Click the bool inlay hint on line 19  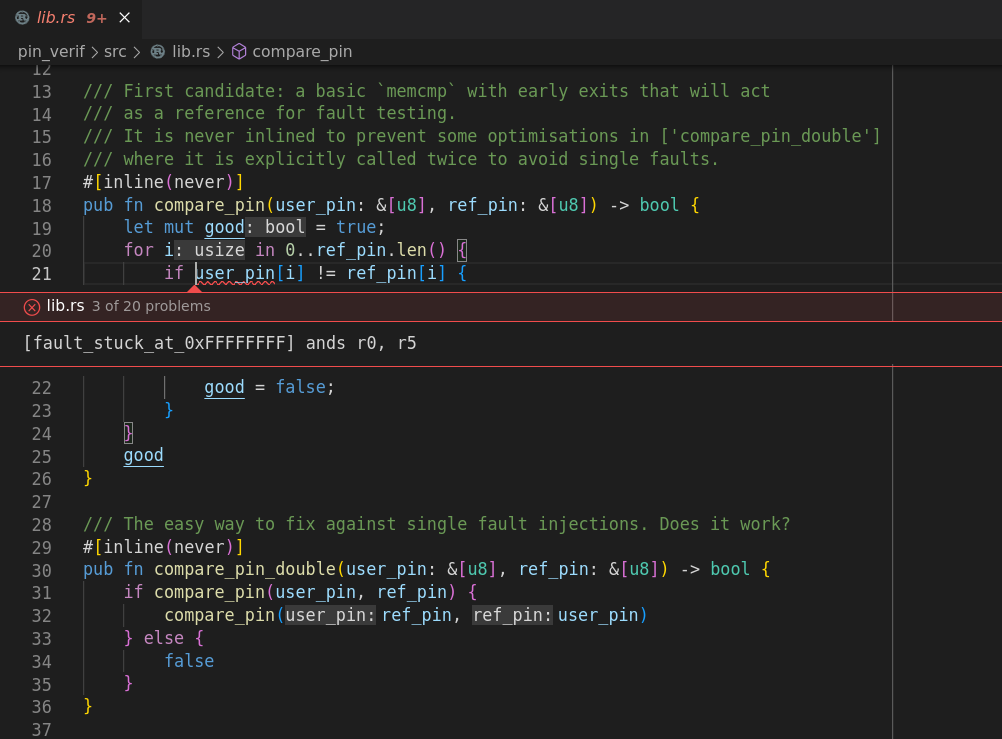point(275,228)
